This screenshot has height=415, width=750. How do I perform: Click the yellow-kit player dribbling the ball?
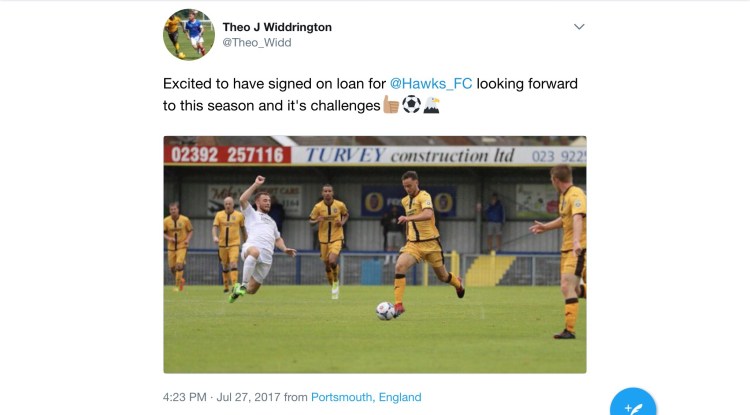coord(423,241)
